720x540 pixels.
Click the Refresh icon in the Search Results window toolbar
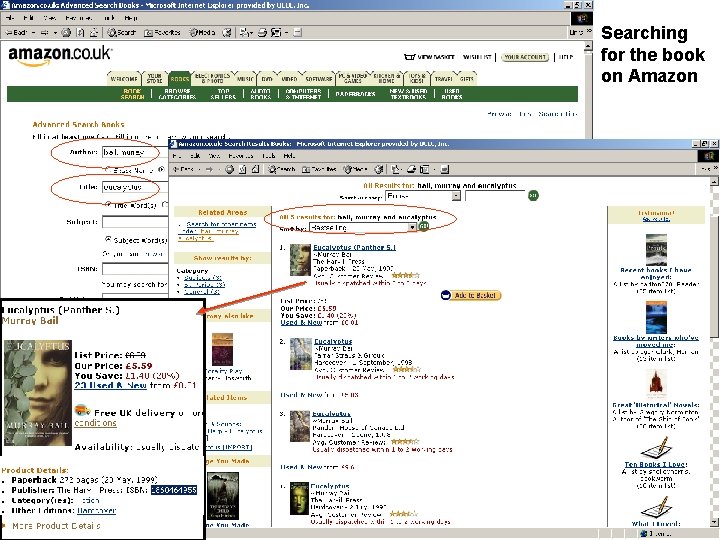(x=242, y=169)
